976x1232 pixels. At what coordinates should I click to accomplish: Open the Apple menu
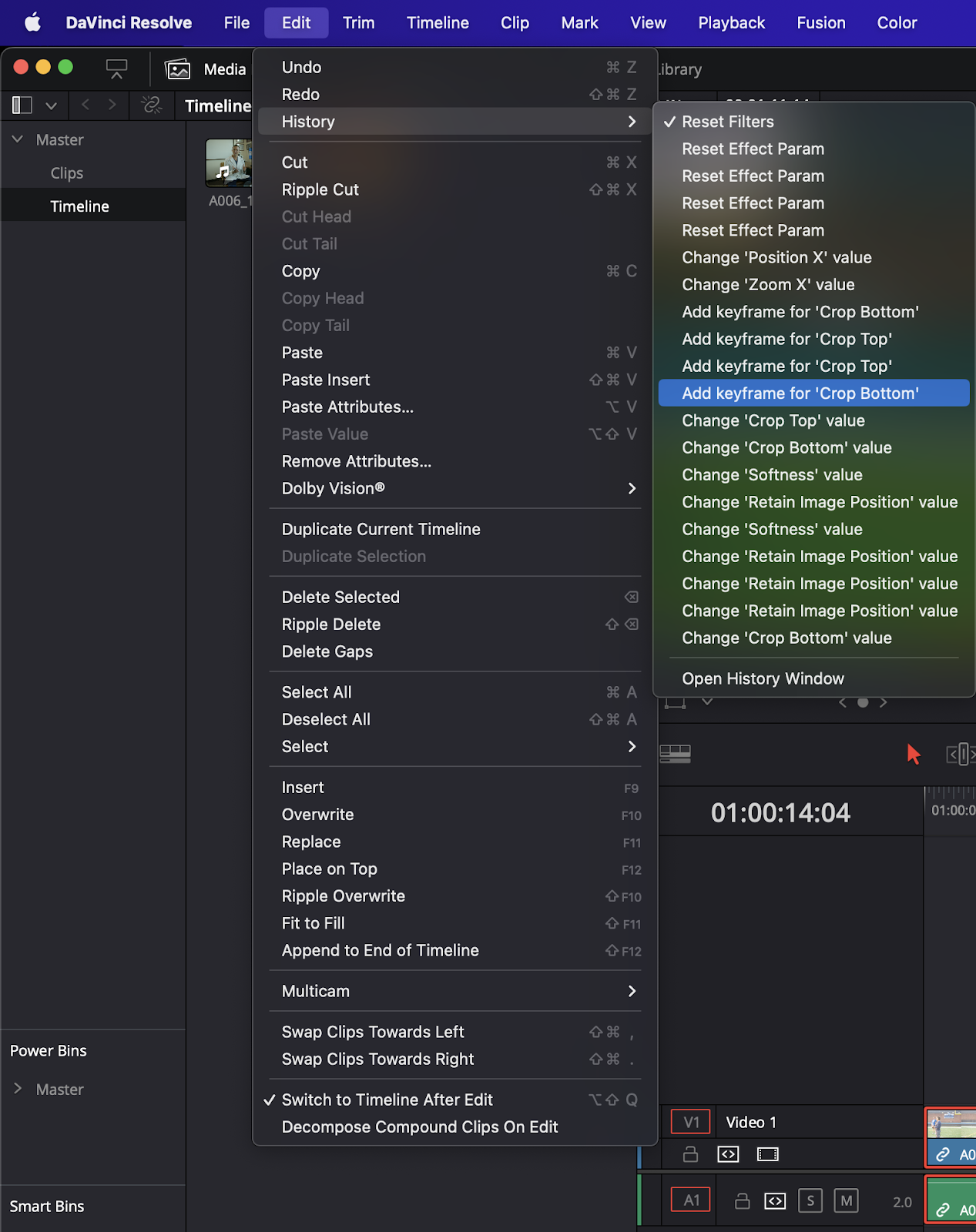(x=32, y=22)
